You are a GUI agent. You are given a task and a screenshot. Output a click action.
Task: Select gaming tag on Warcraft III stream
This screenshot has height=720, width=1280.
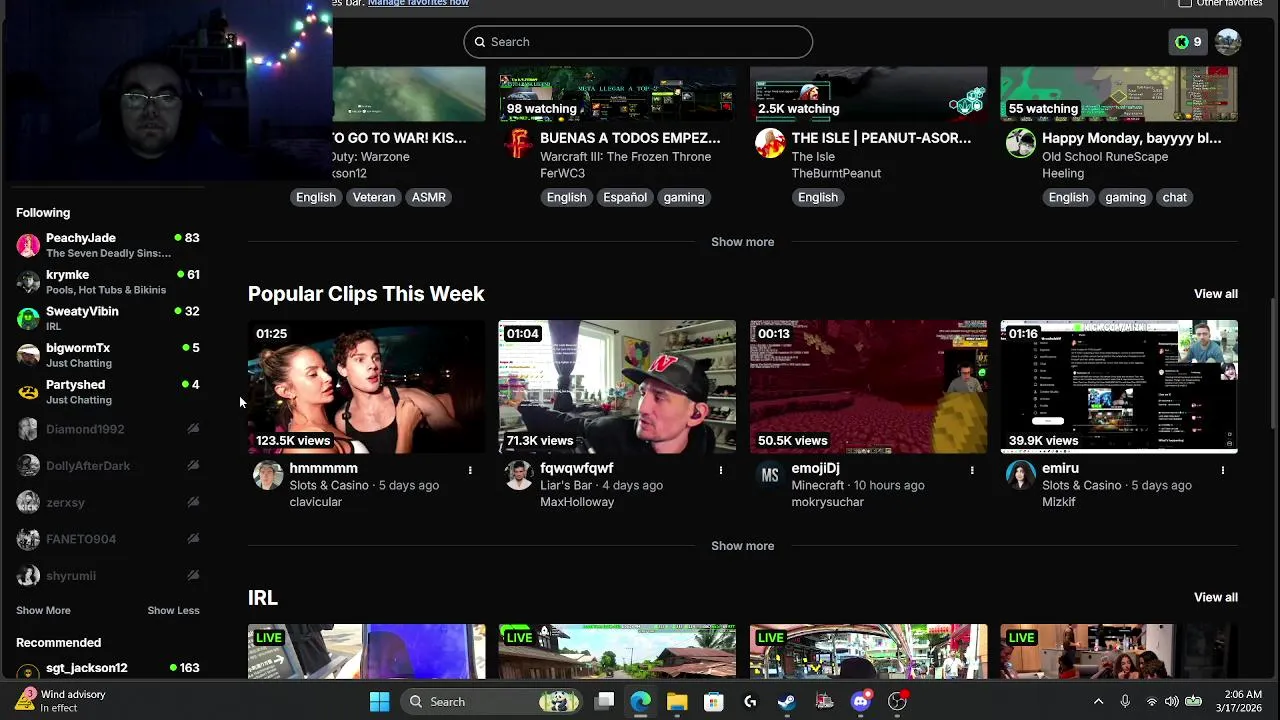coord(684,197)
